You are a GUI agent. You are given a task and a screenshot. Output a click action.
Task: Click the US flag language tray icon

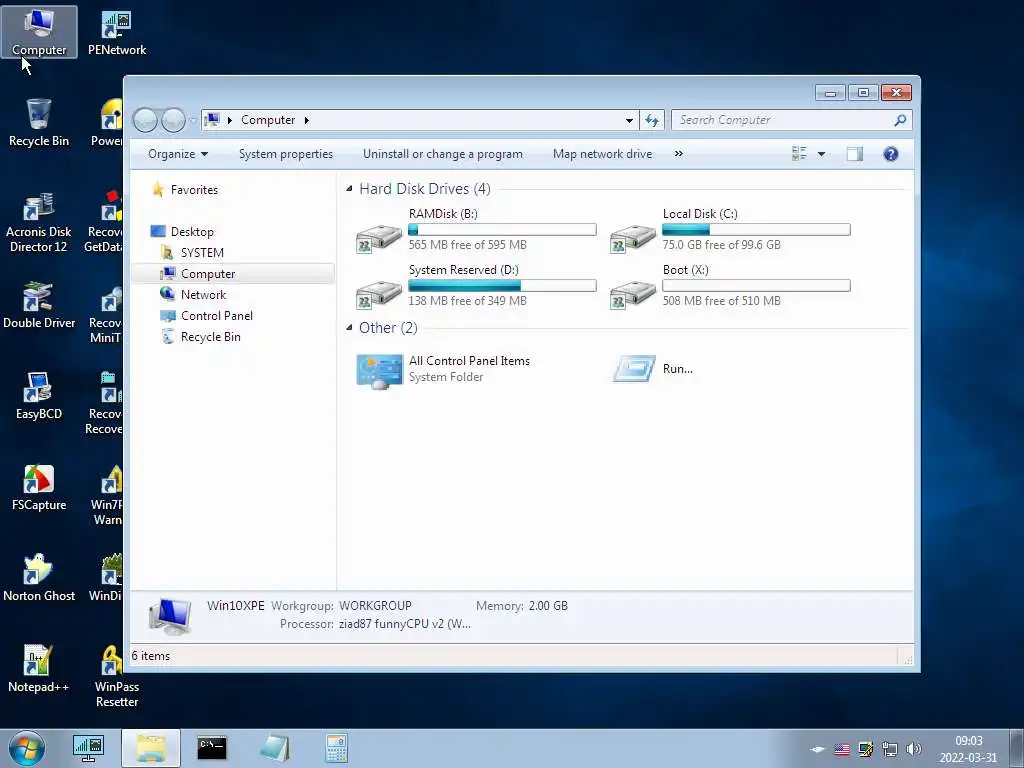(x=842, y=749)
